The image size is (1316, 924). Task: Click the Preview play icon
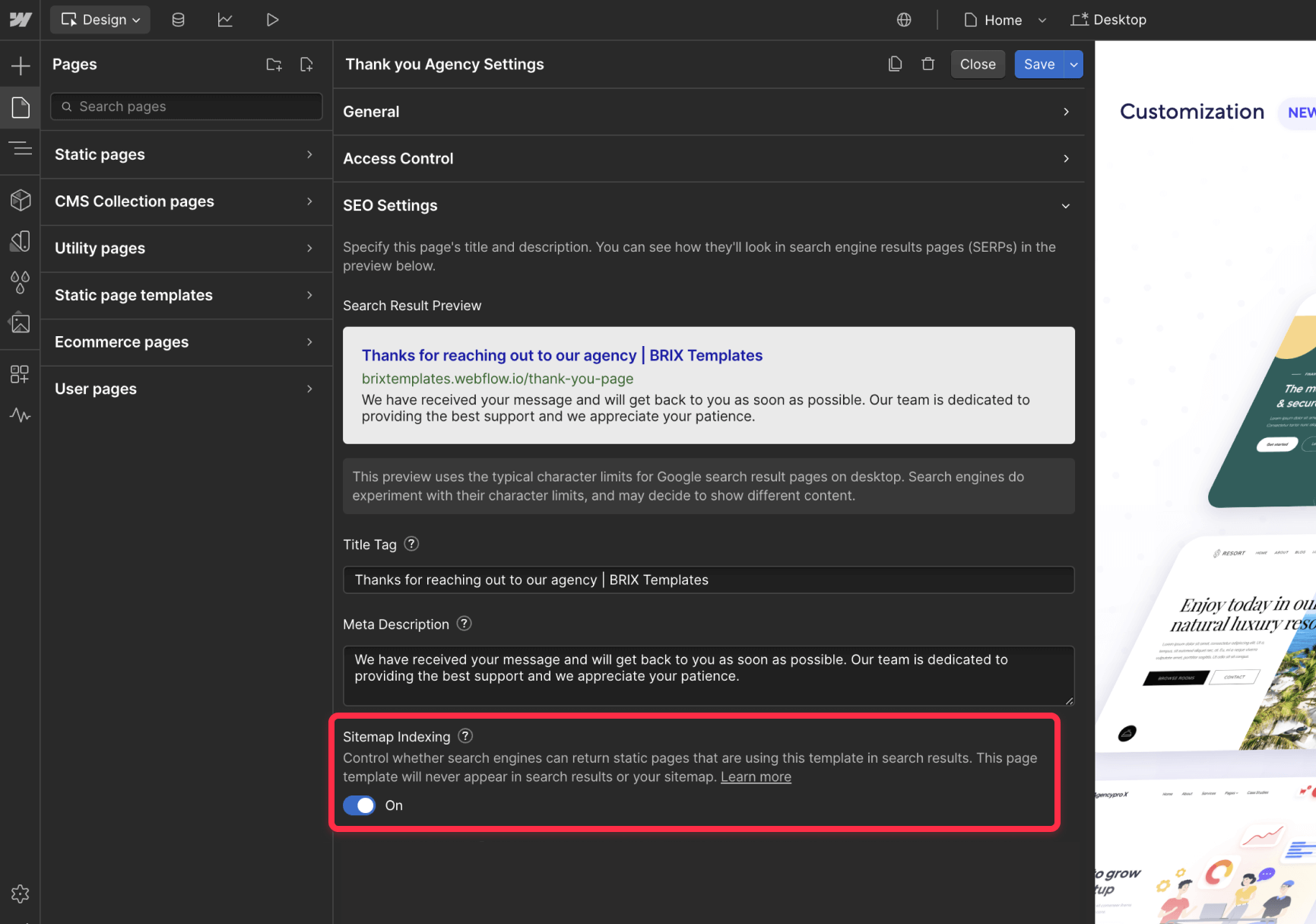tap(272, 20)
